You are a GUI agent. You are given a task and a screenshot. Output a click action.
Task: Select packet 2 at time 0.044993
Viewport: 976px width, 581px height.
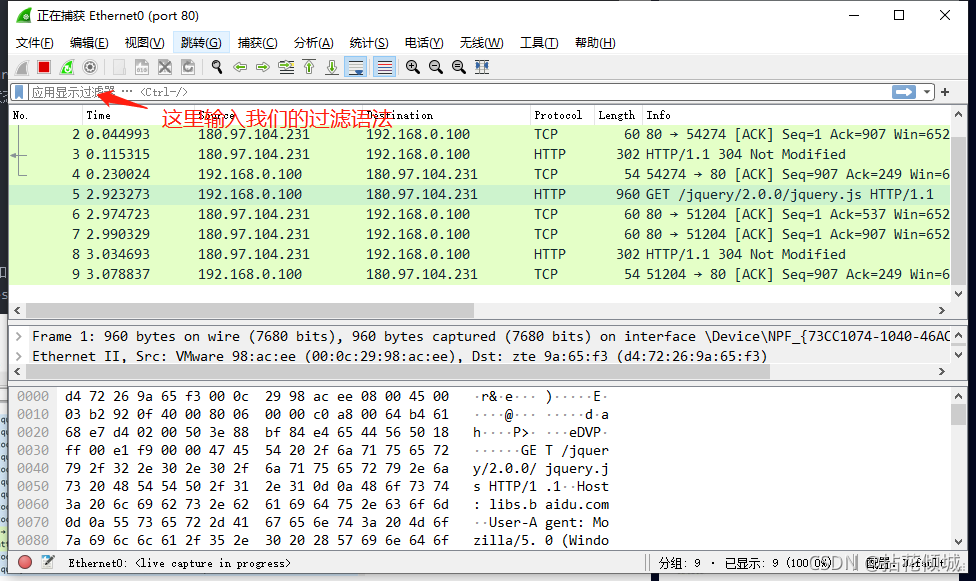click(480, 135)
